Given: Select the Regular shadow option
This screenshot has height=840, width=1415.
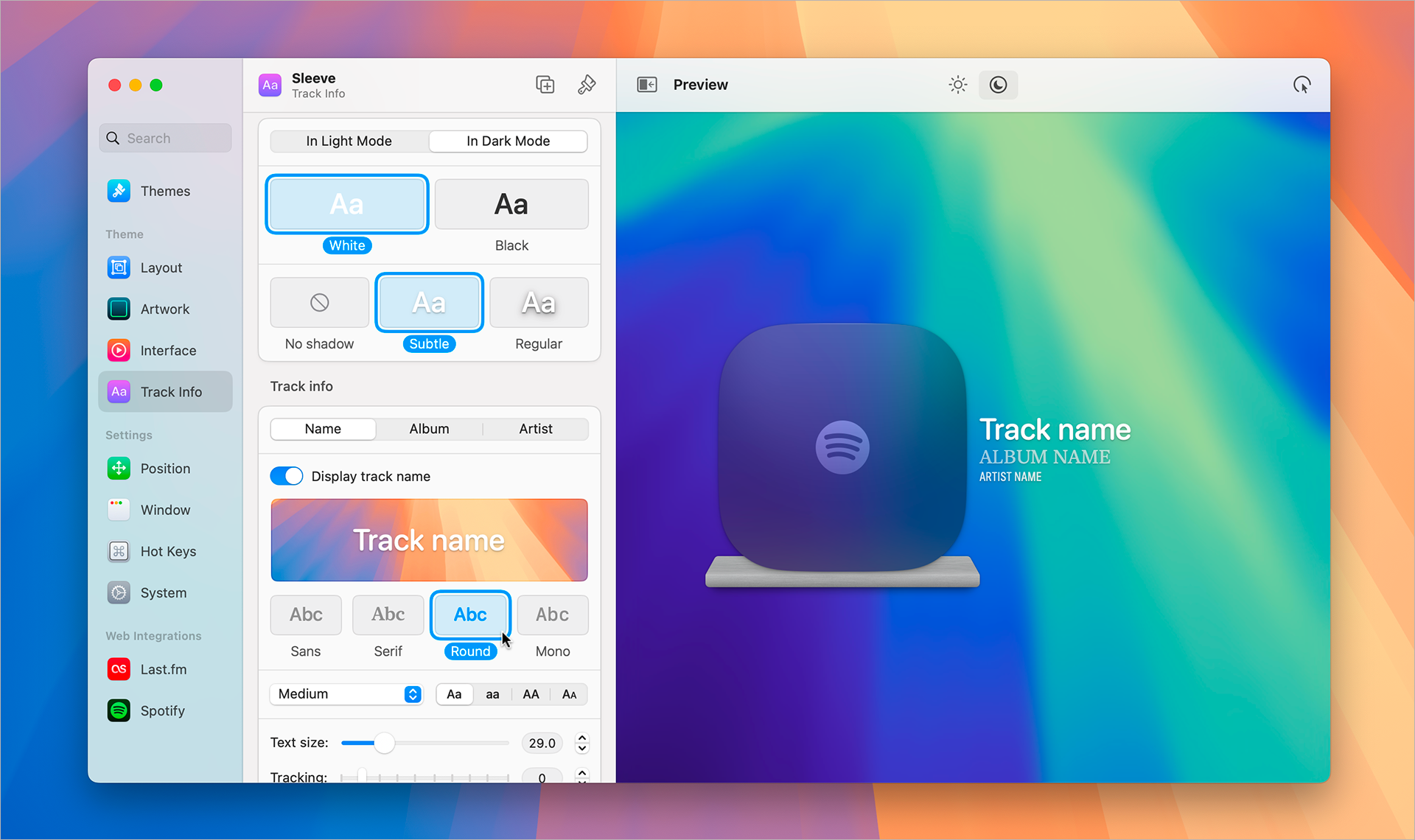Looking at the screenshot, I should [539, 302].
